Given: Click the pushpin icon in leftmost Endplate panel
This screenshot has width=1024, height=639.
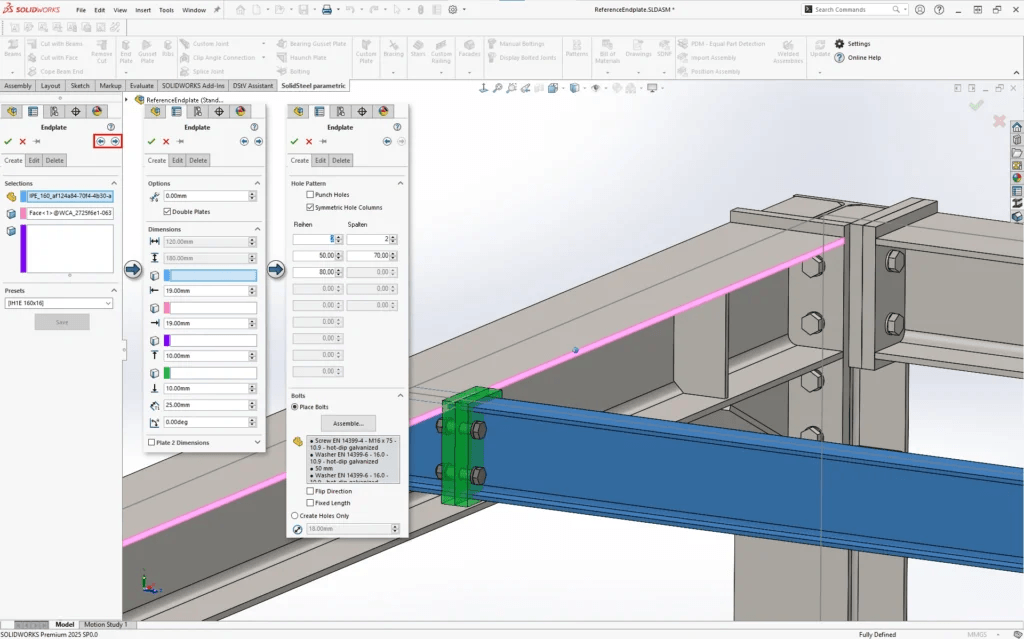Looking at the screenshot, I should [x=37, y=142].
